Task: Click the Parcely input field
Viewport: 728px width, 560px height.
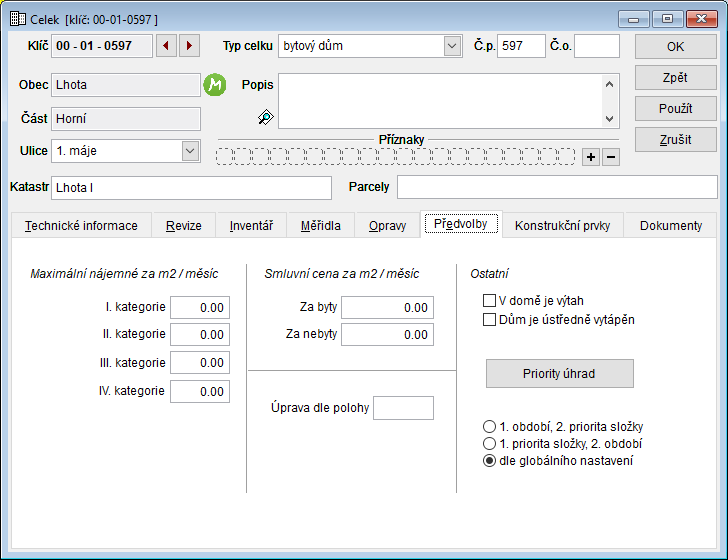Action: 557,187
